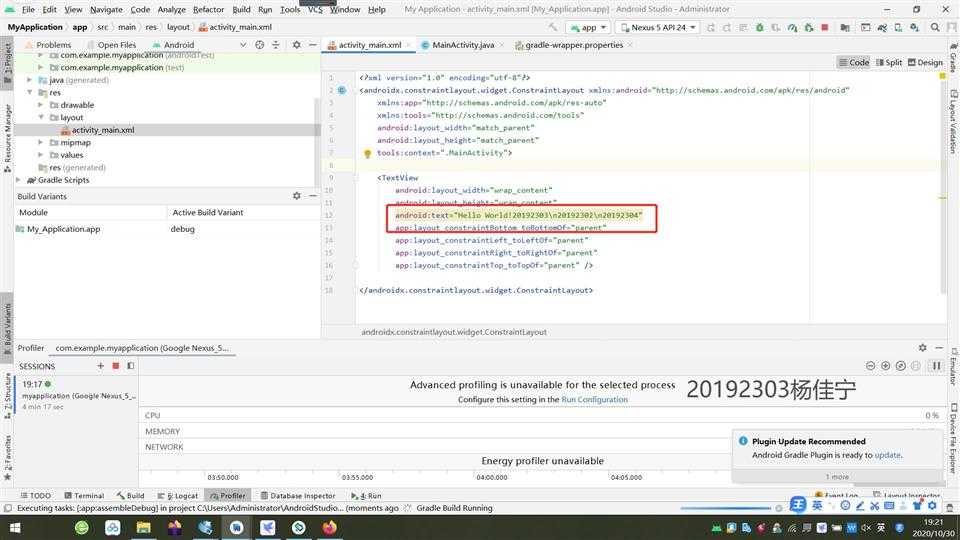960x540 pixels.
Task: Open Firefox from Windows taskbar
Action: pos(329,527)
